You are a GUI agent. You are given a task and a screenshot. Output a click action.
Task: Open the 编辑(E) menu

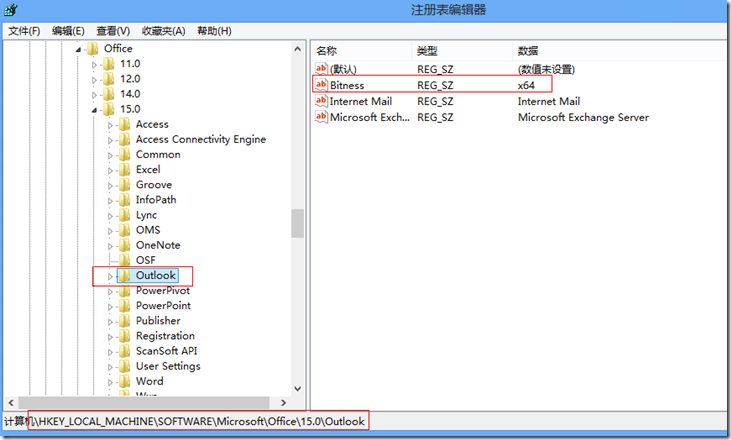coord(68,31)
